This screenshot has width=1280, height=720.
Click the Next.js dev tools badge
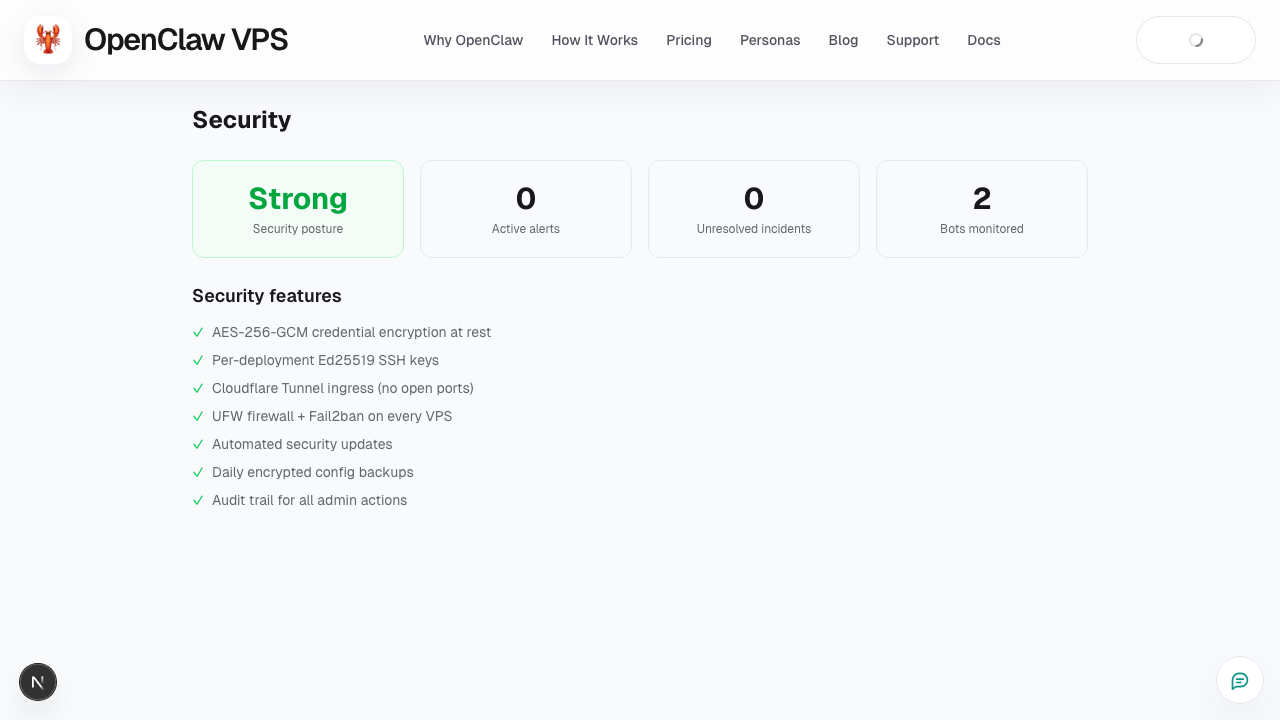38,683
